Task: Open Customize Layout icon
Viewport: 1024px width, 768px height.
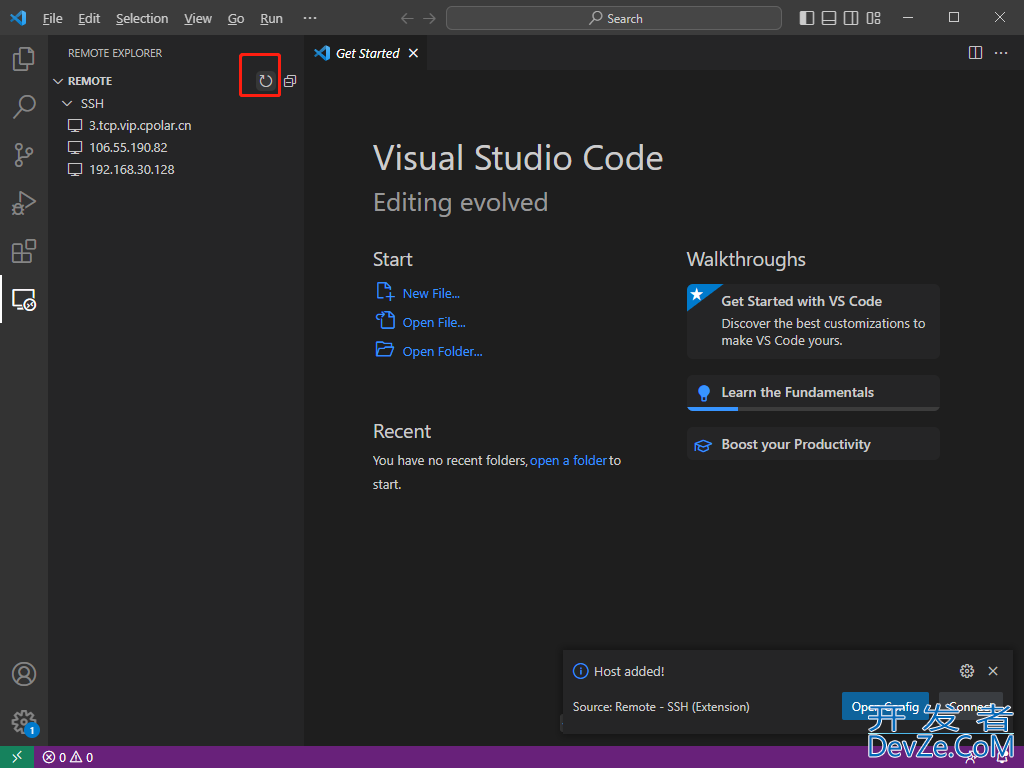Action: (873, 18)
